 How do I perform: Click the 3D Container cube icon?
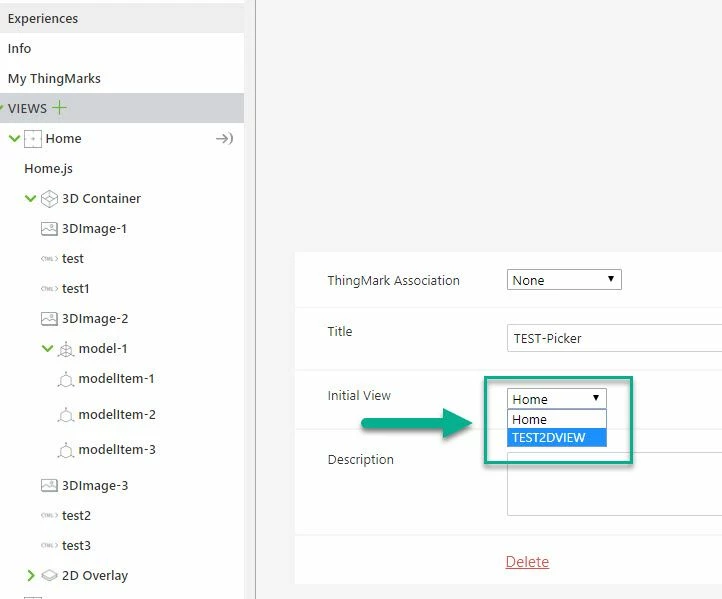[49, 198]
